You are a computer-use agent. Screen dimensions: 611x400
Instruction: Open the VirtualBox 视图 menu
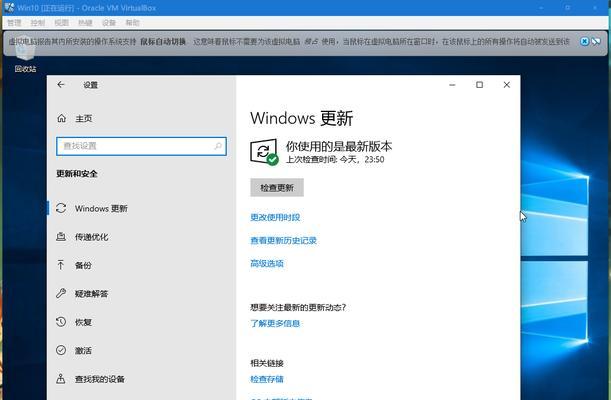click(62, 23)
